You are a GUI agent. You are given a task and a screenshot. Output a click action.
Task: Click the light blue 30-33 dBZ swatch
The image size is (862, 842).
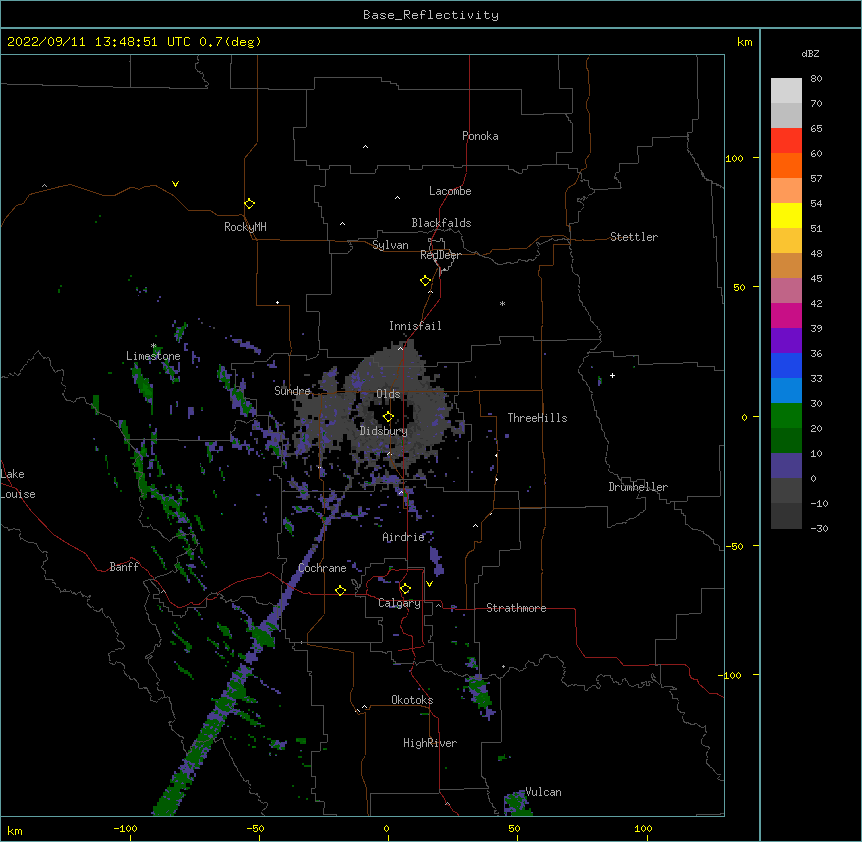tap(786, 390)
